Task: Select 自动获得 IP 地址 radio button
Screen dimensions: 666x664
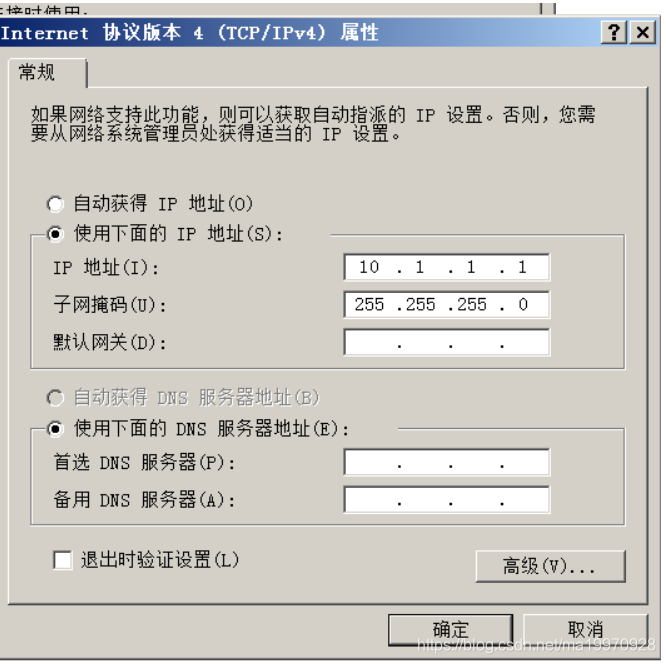Action: tap(55, 204)
